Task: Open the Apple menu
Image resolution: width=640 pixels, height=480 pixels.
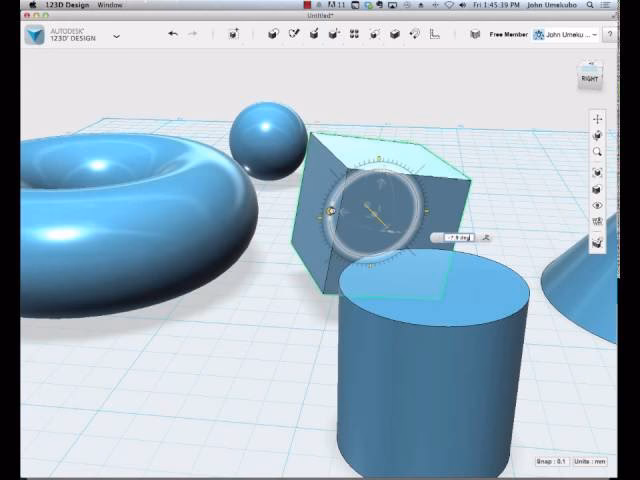Action: [32, 5]
